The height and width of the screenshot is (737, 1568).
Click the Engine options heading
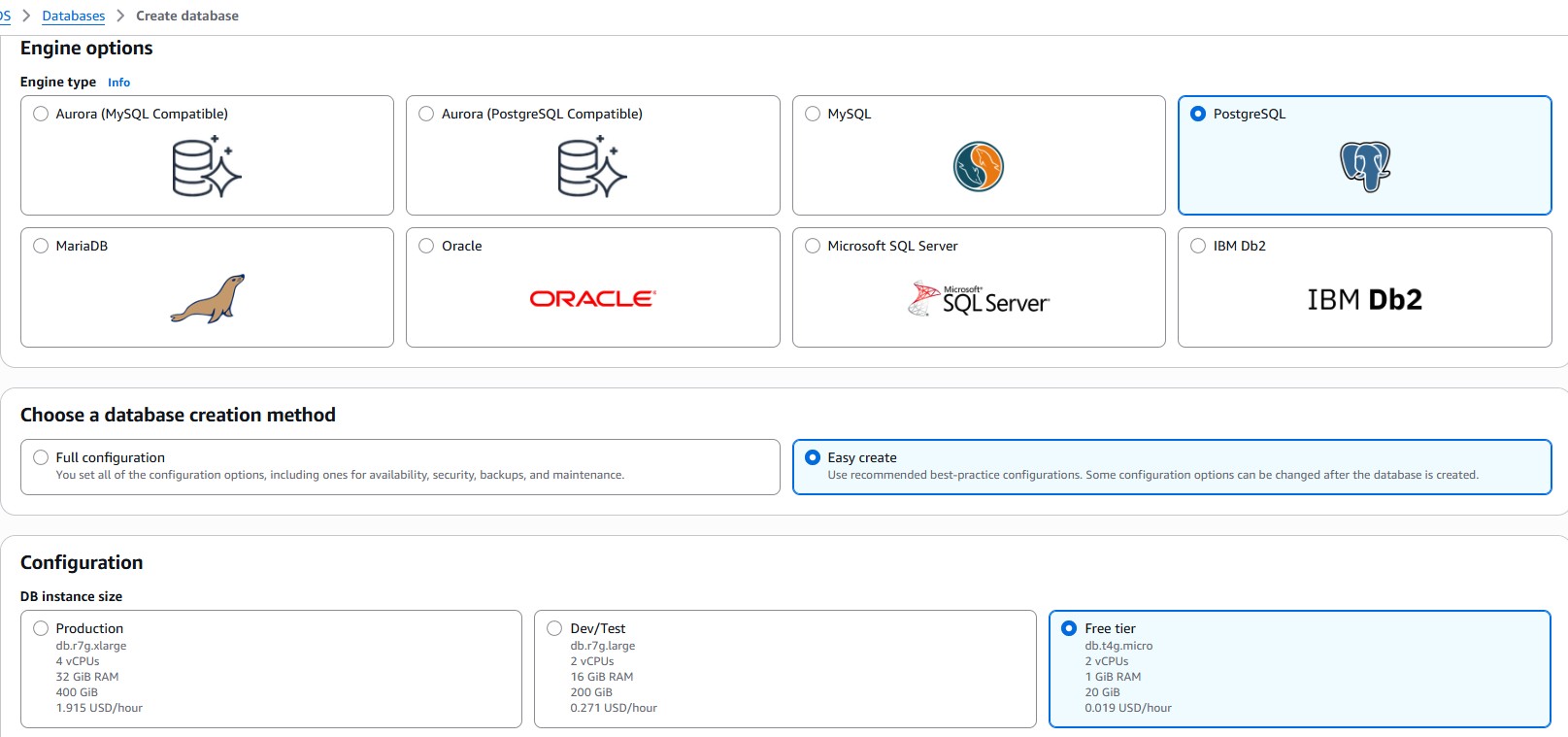(x=86, y=49)
